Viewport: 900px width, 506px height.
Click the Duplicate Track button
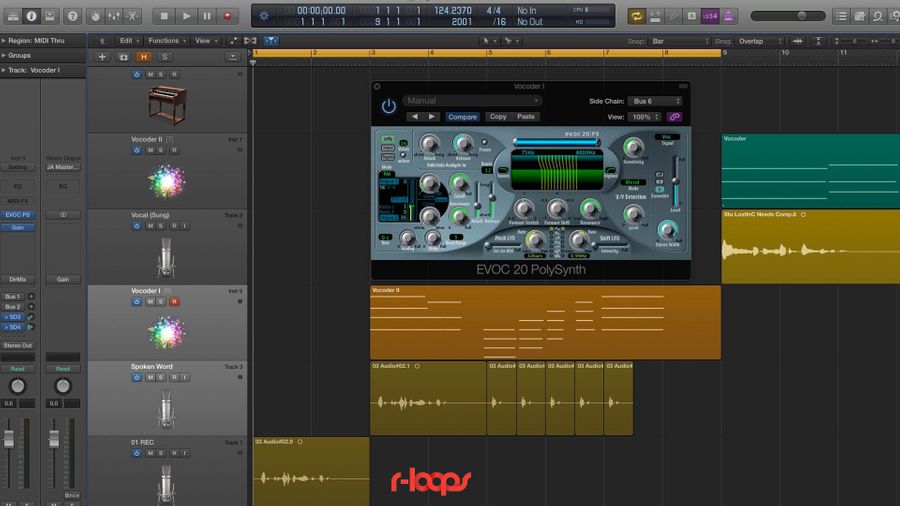tap(123, 57)
